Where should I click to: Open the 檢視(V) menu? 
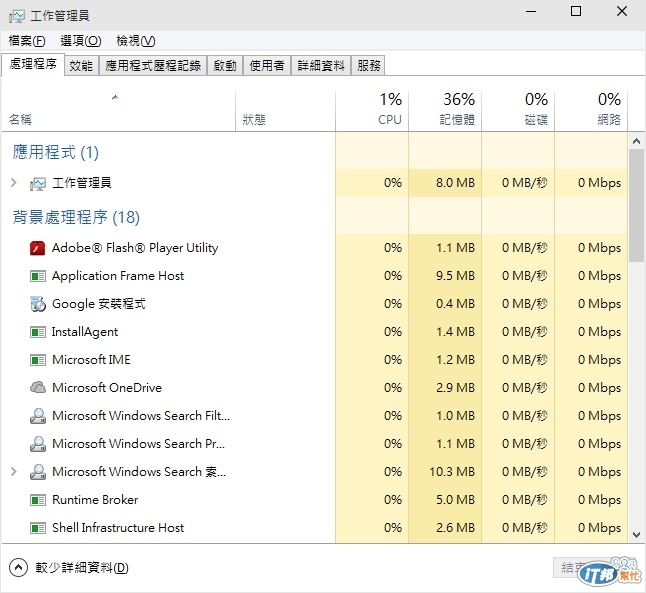(x=136, y=41)
